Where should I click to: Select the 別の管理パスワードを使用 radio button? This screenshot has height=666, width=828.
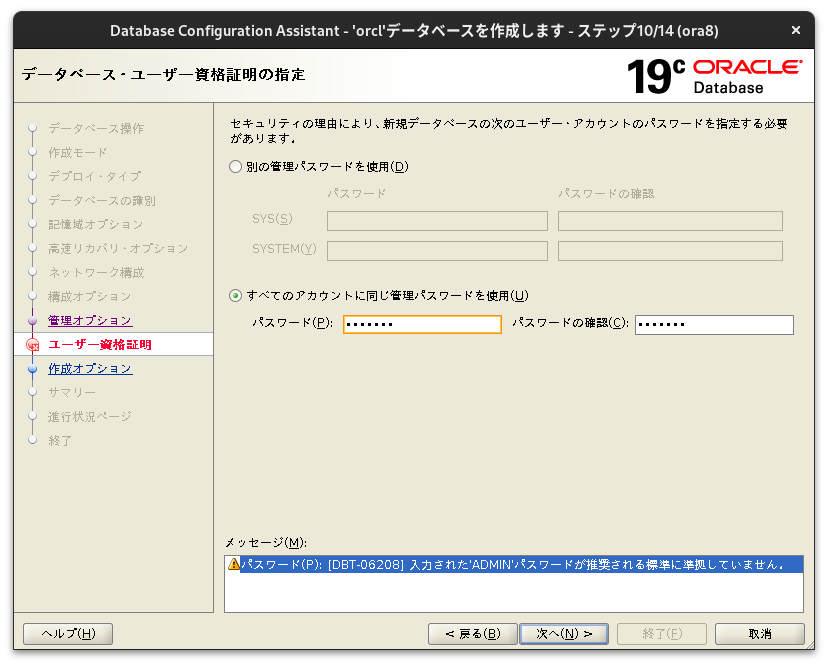click(x=233, y=167)
